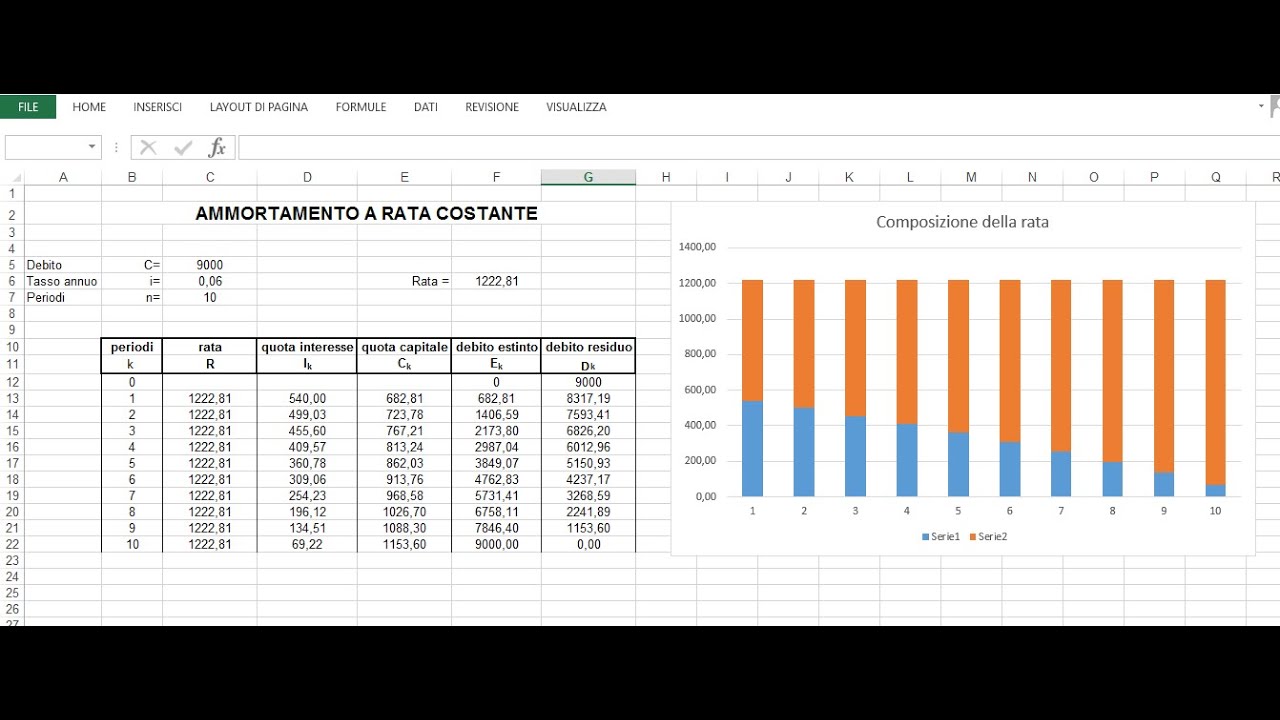The width and height of the screenshot is (1280, 720).
Task: Select the blue segment of chart bar 1
Action: 752,448
